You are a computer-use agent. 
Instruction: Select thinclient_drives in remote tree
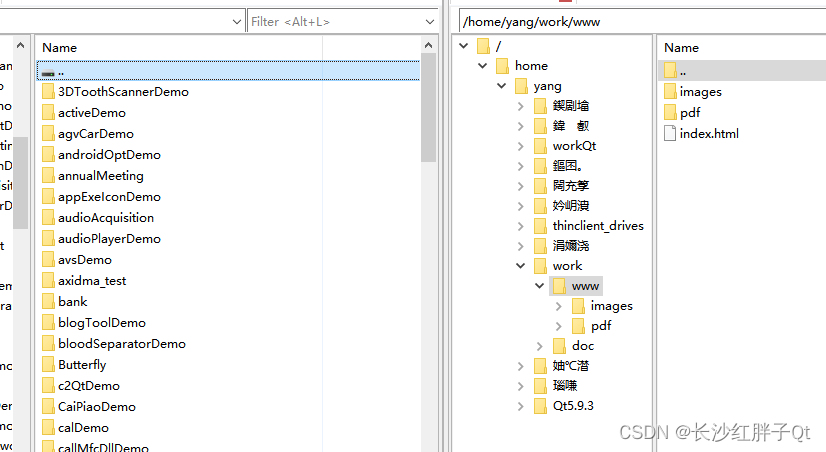point(598,226)
